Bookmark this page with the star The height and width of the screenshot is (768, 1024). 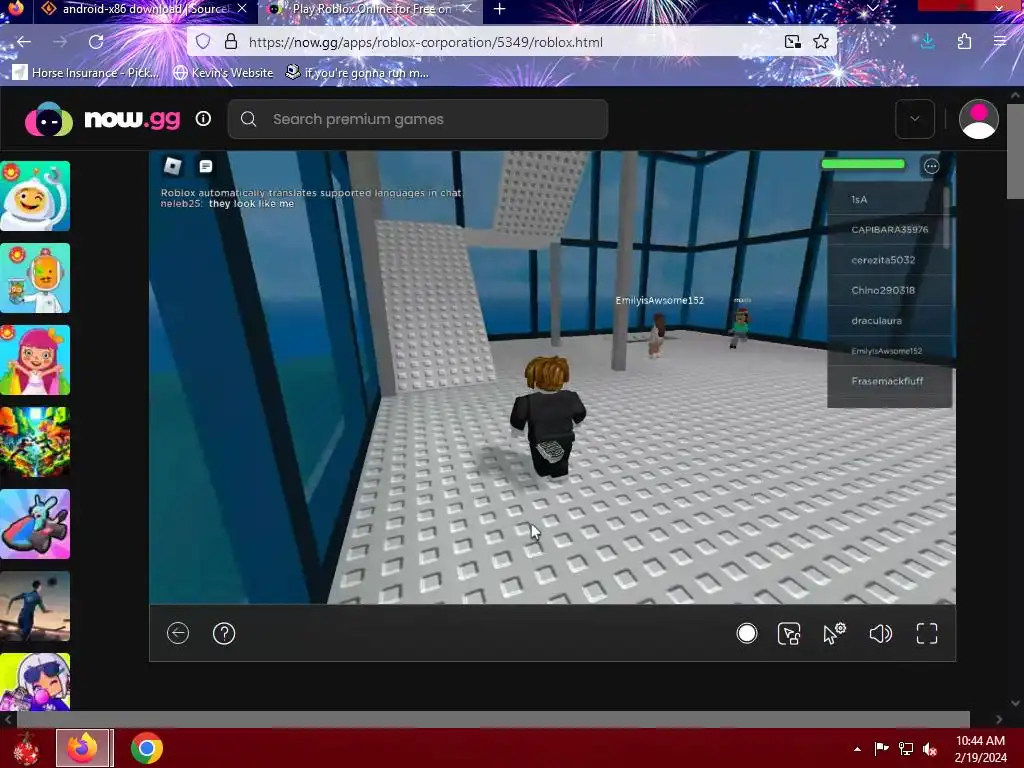821,42
